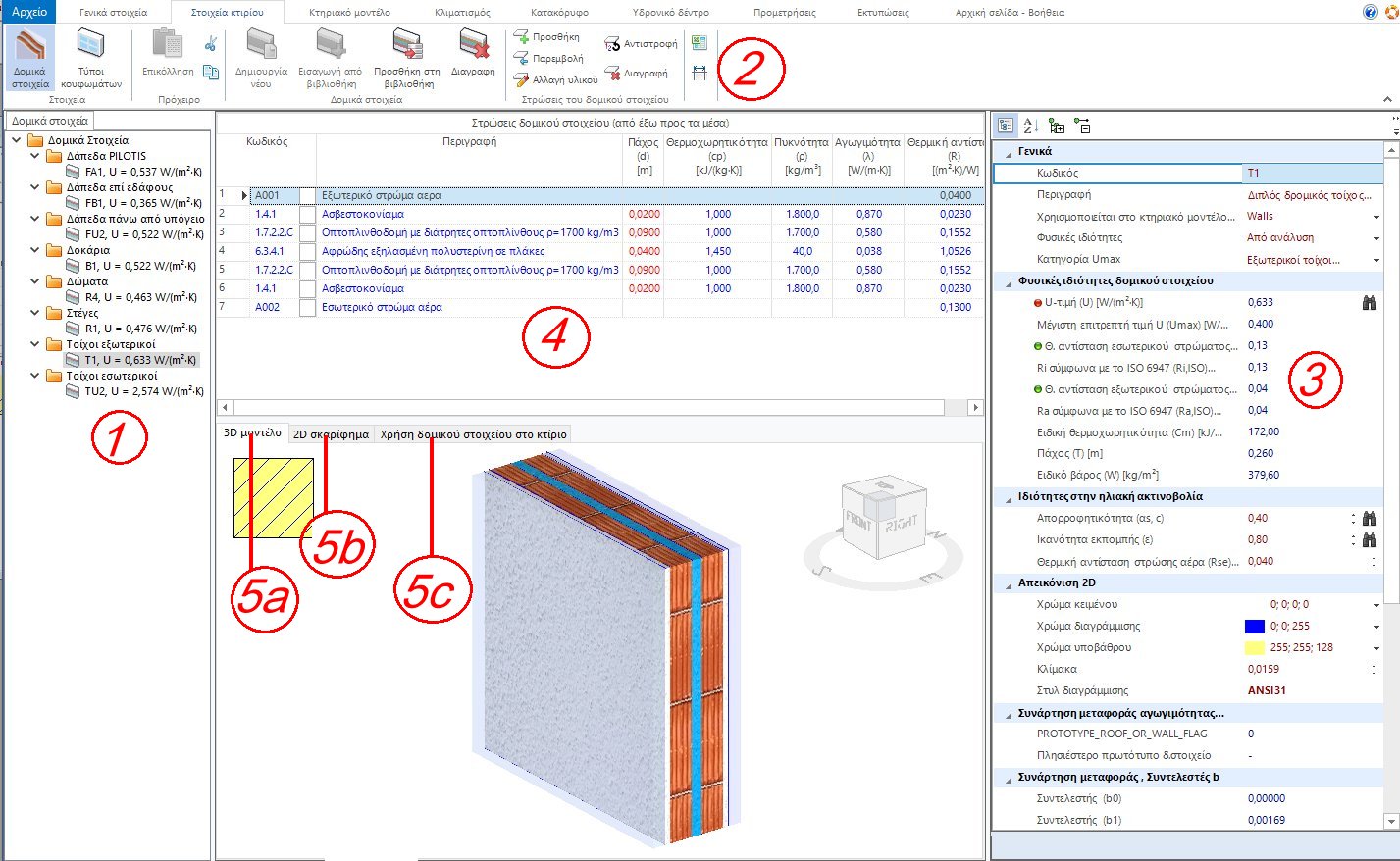The height and width of the screenshot is (861, 1400).
Task: Select the Δομικά στοιχεία toolbar icon
Action: [28, 56]
